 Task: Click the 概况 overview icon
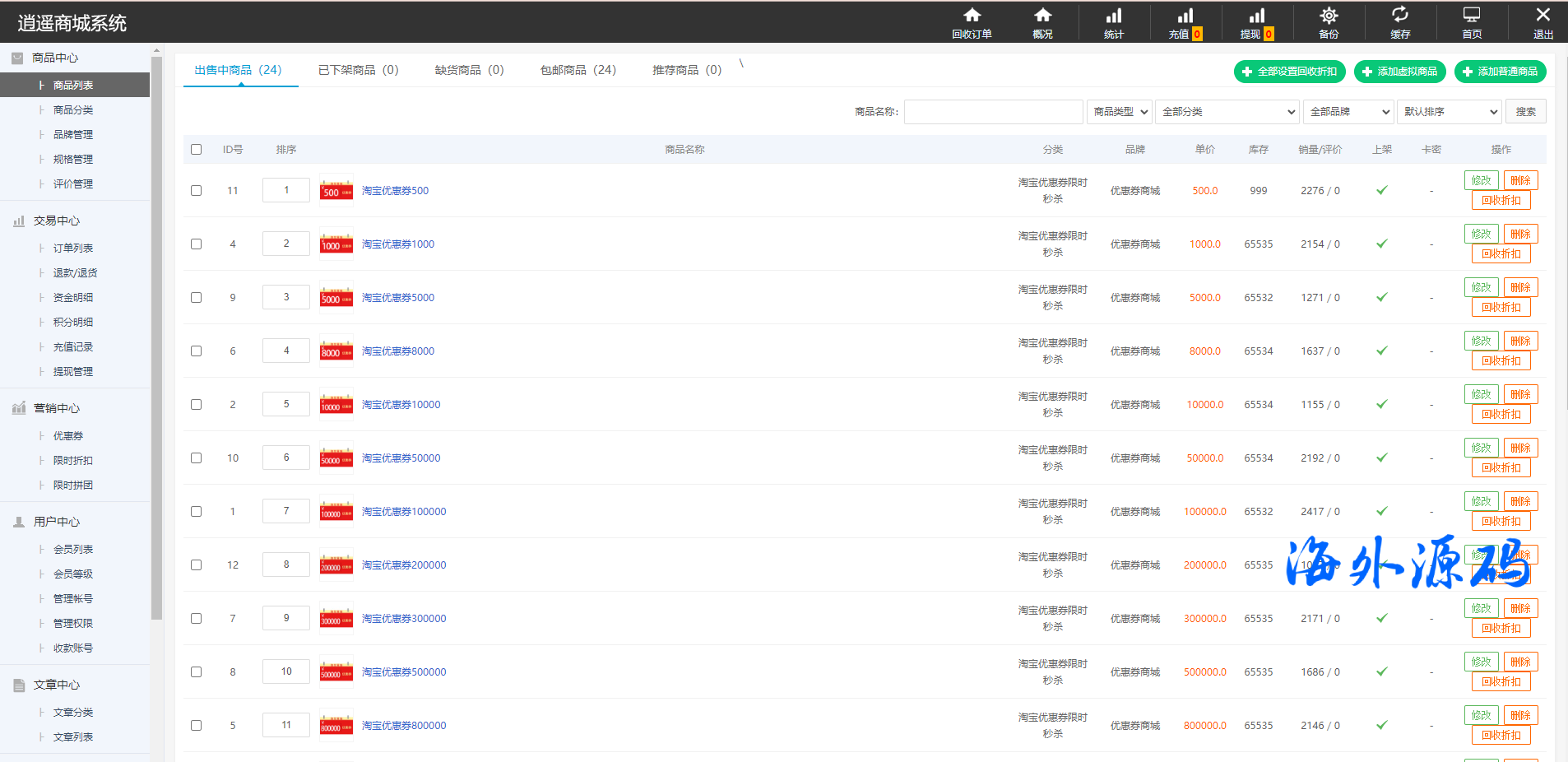pyautogui.click(x=1042, y=16)
